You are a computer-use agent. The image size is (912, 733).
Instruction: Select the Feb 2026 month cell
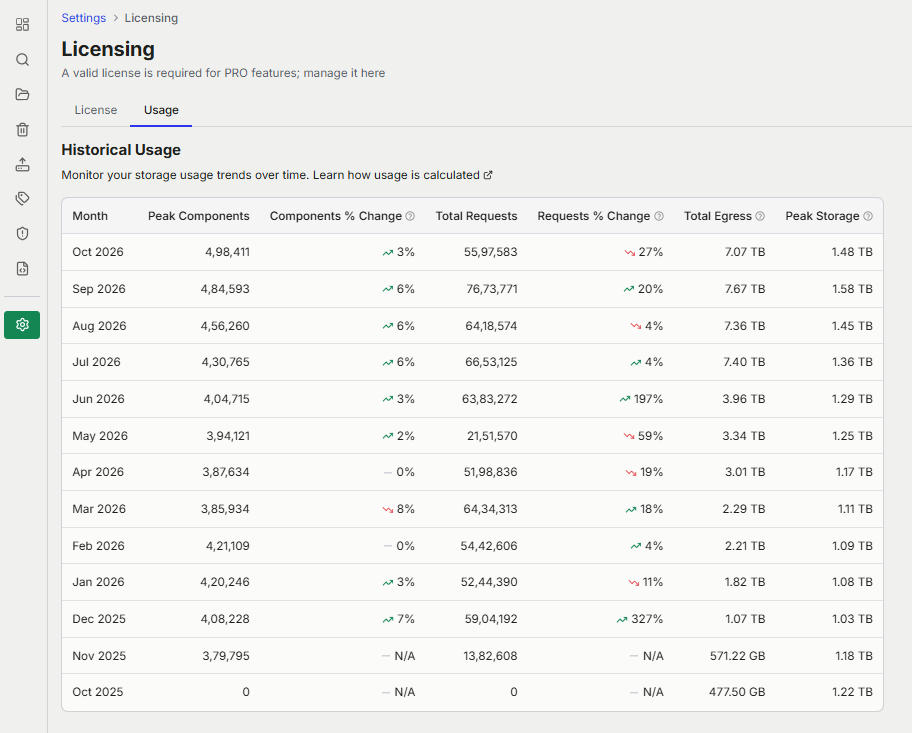point(98,546)
